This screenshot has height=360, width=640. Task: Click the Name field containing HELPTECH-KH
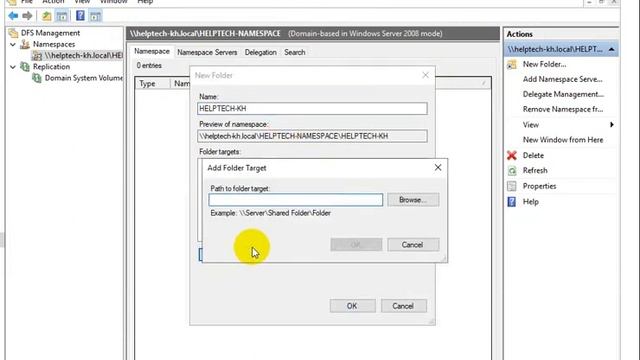click(312, 109)
